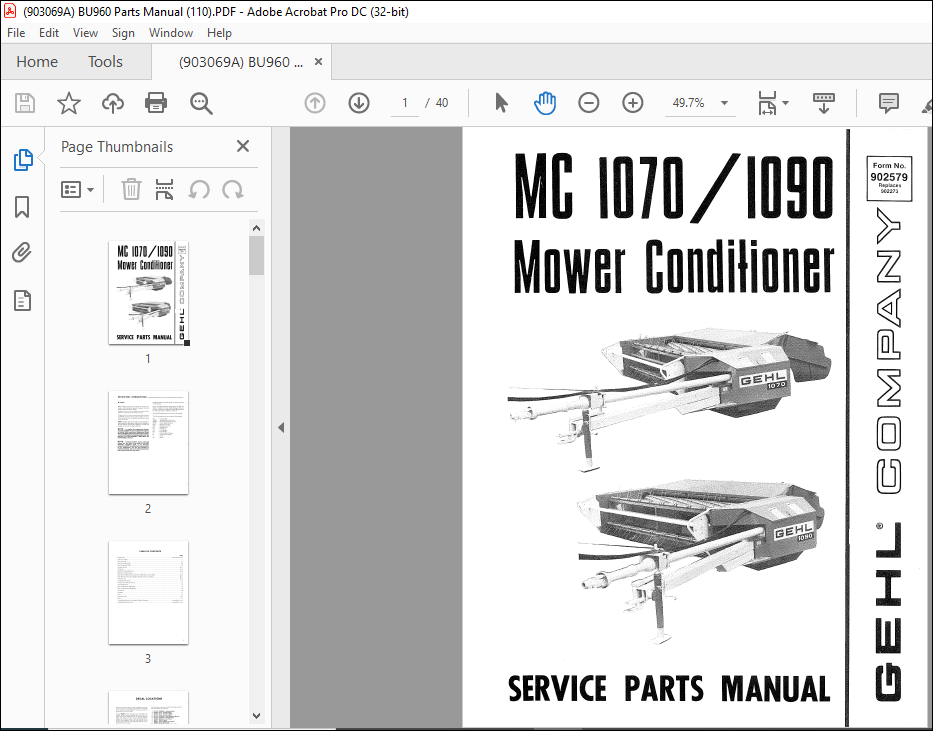
Task: Click the page number input field
Action: (405, 103)
